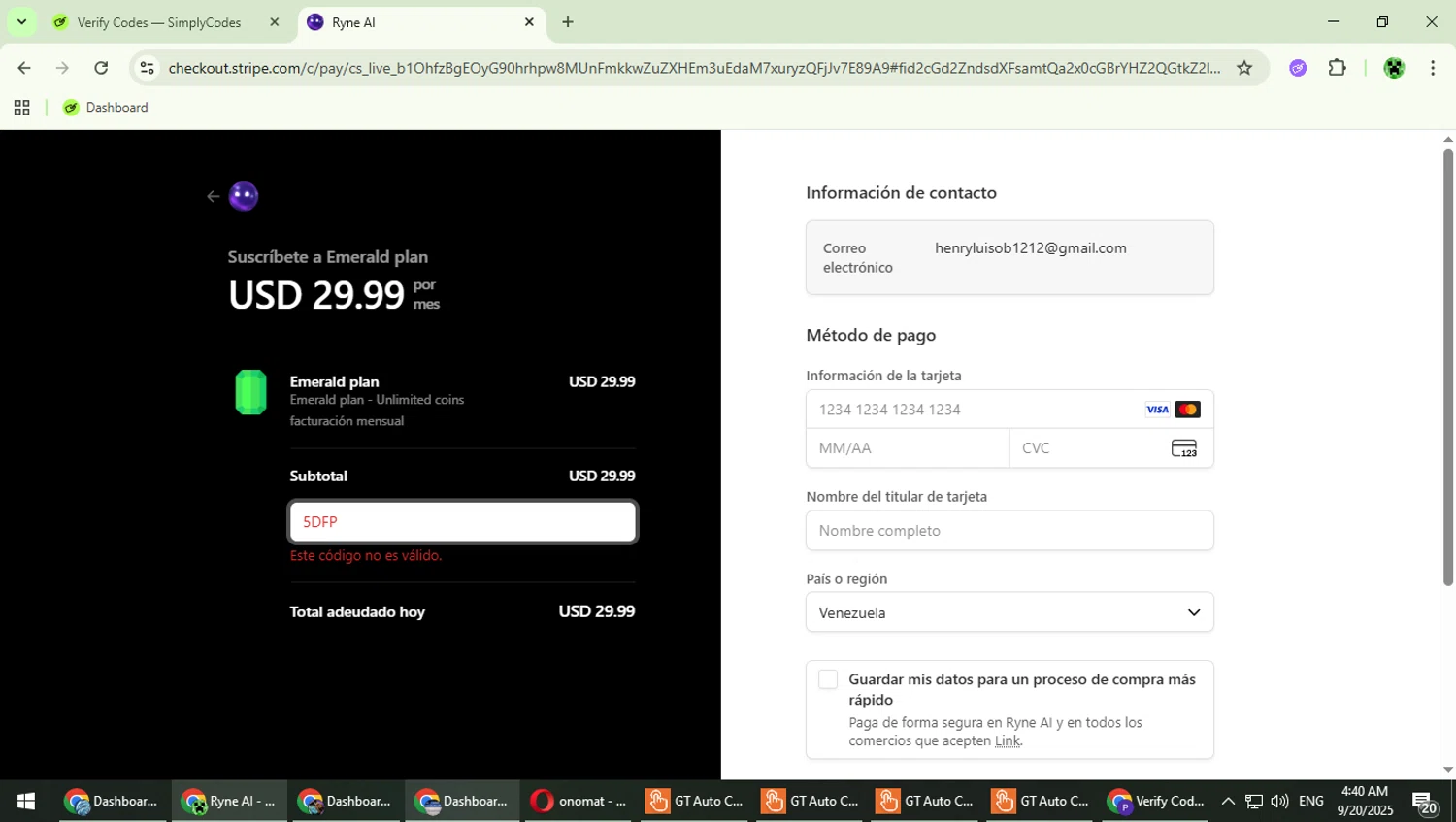Switch to Verify Codes — SimplyCodes tab
This screenshot has height=822, width=1456.
coord(159,22)
